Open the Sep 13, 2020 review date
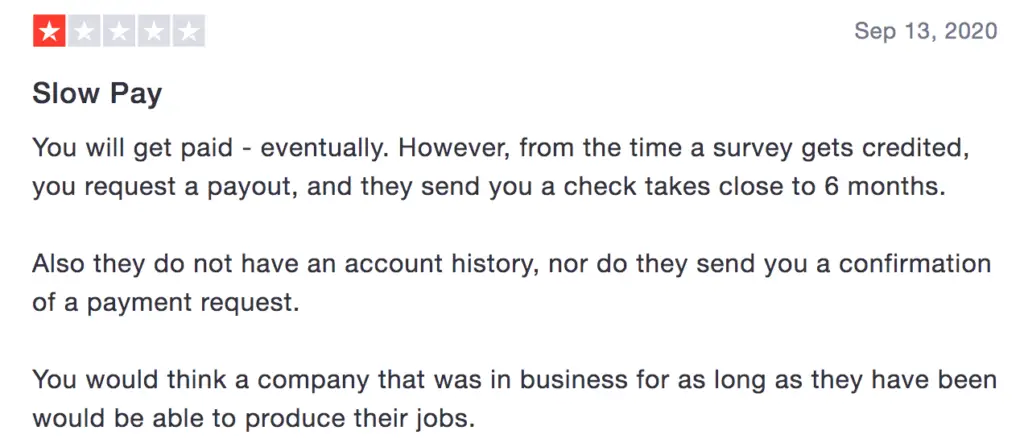1024x443 pixels. [x=925, y=31]
